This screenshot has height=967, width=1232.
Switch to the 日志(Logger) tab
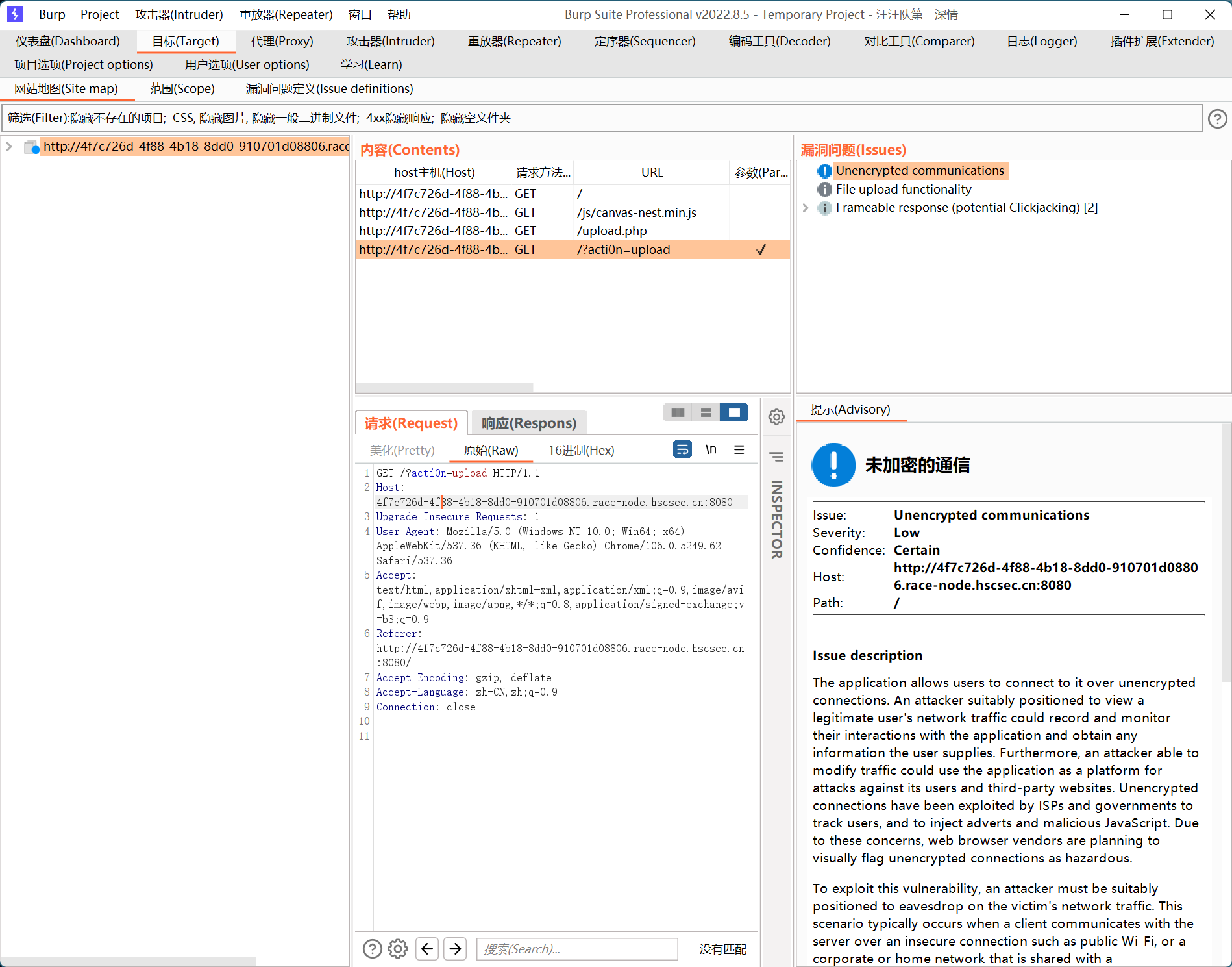click(1042, 42)
